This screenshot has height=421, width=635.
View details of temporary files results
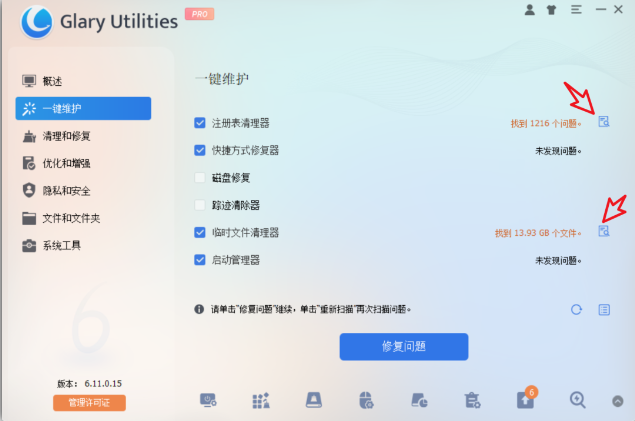click(604, 231)
